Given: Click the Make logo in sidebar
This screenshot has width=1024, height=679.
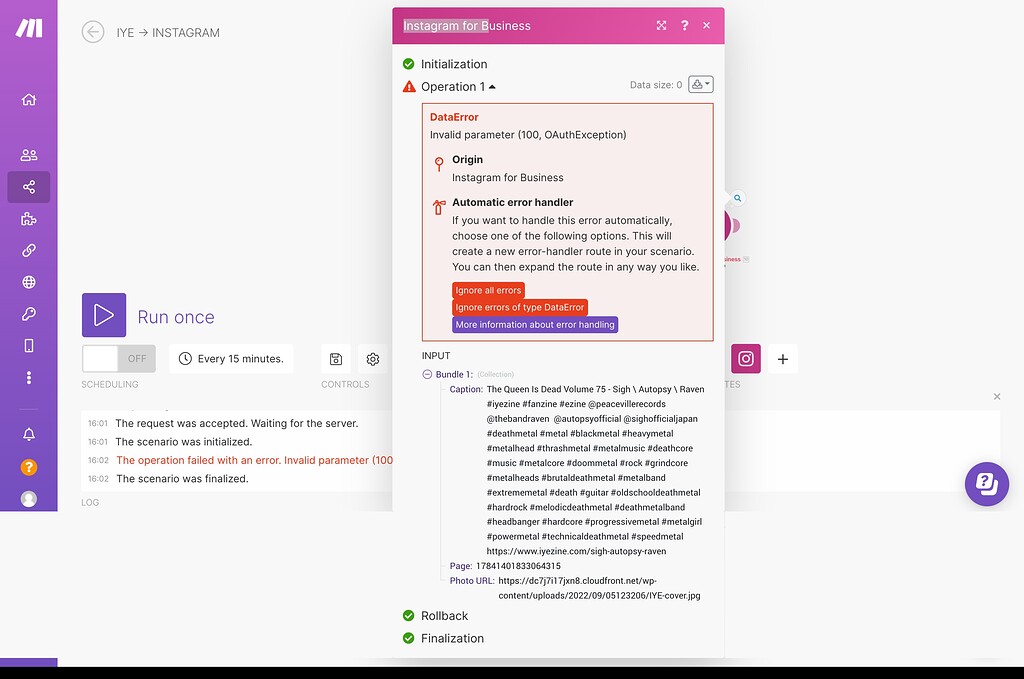Looking at the screenshot, I should click(29, 28).
